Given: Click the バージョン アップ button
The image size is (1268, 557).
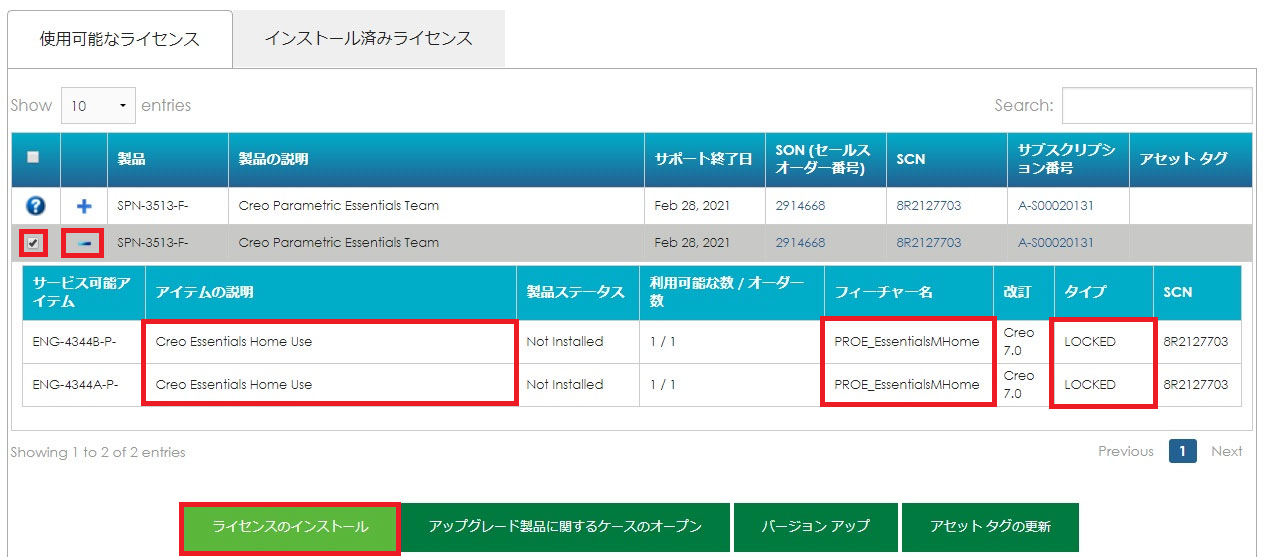Looking at the screenshot, I should tap(815, 526).
